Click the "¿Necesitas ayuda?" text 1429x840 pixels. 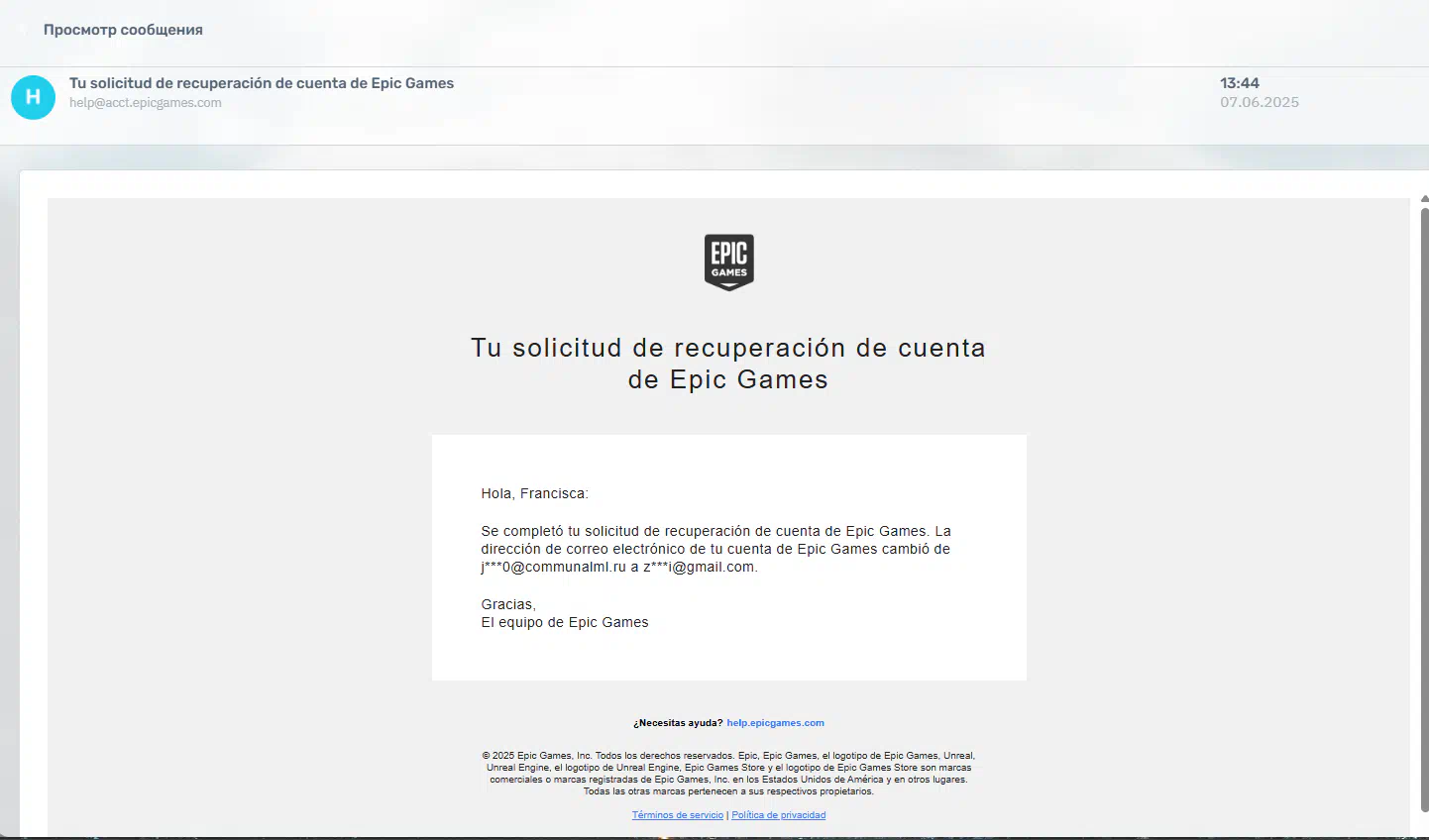(678, 723)
